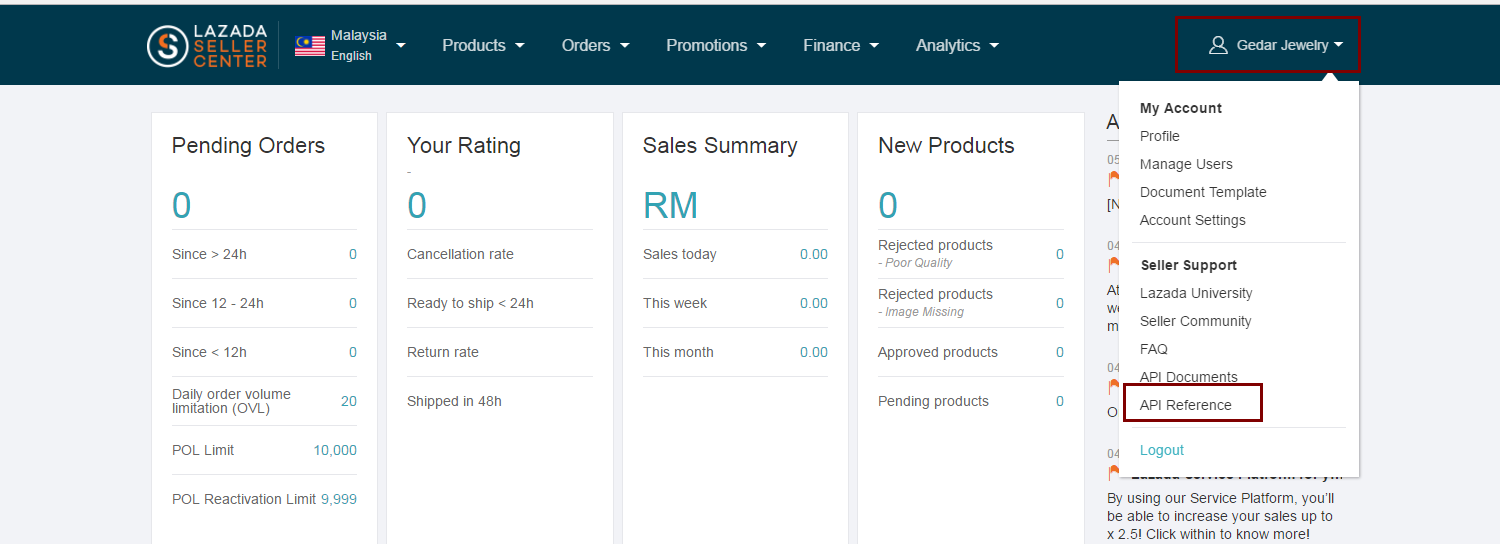Open Document Template menu entry

1203,192
